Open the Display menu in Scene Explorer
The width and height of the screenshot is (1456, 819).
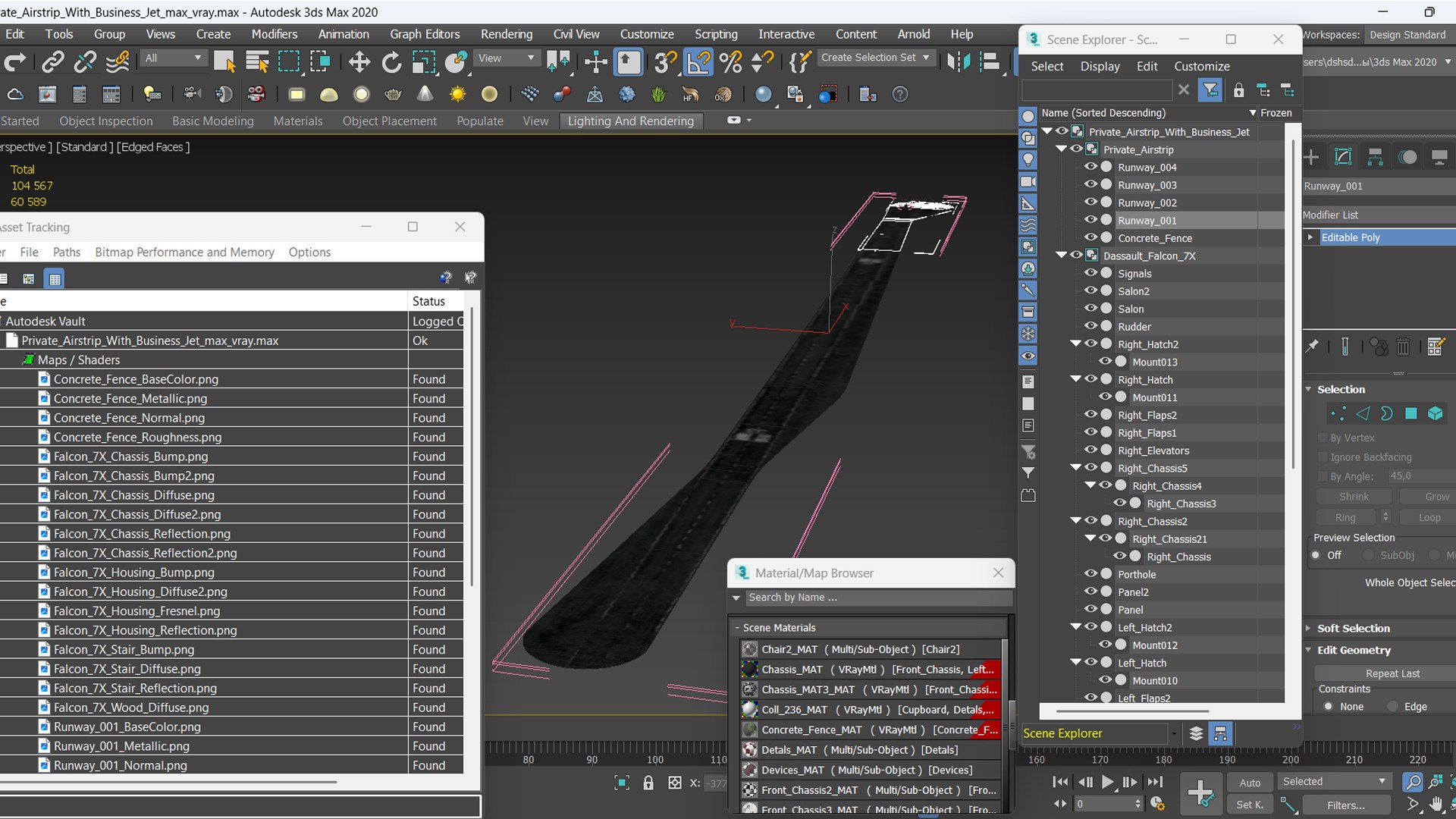1100,67
